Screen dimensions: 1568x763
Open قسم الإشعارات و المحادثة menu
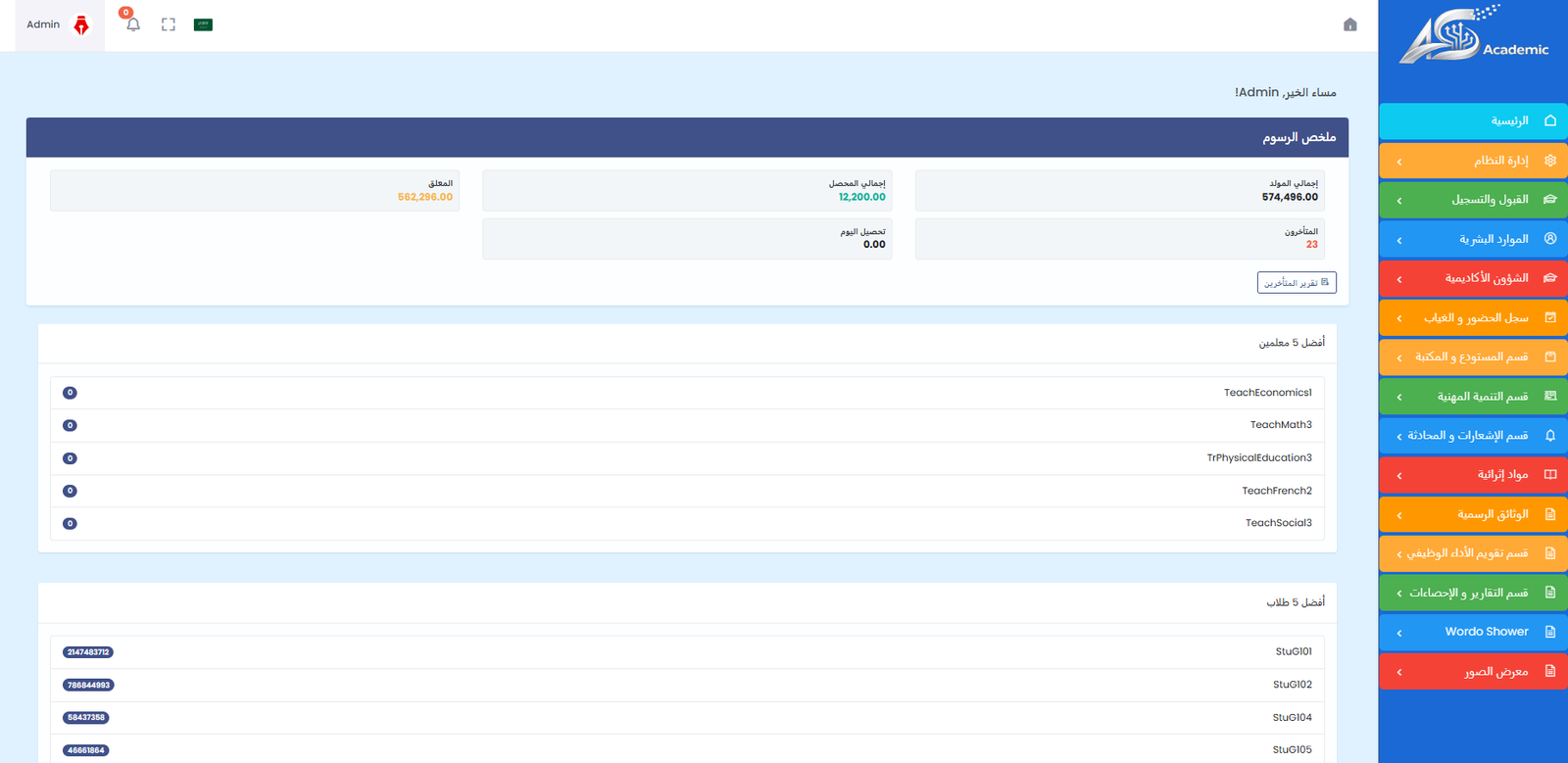1473,436
